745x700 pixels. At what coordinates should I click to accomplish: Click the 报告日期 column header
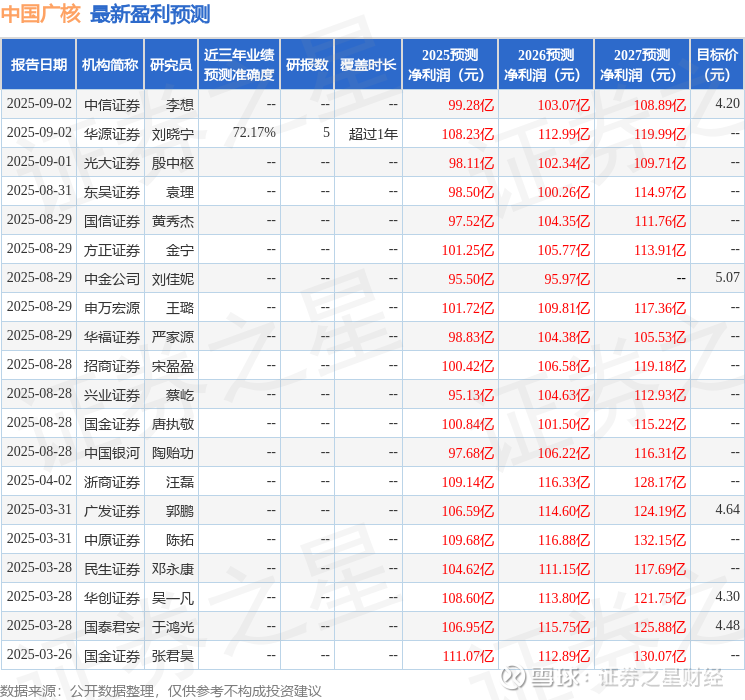[38, 65]
